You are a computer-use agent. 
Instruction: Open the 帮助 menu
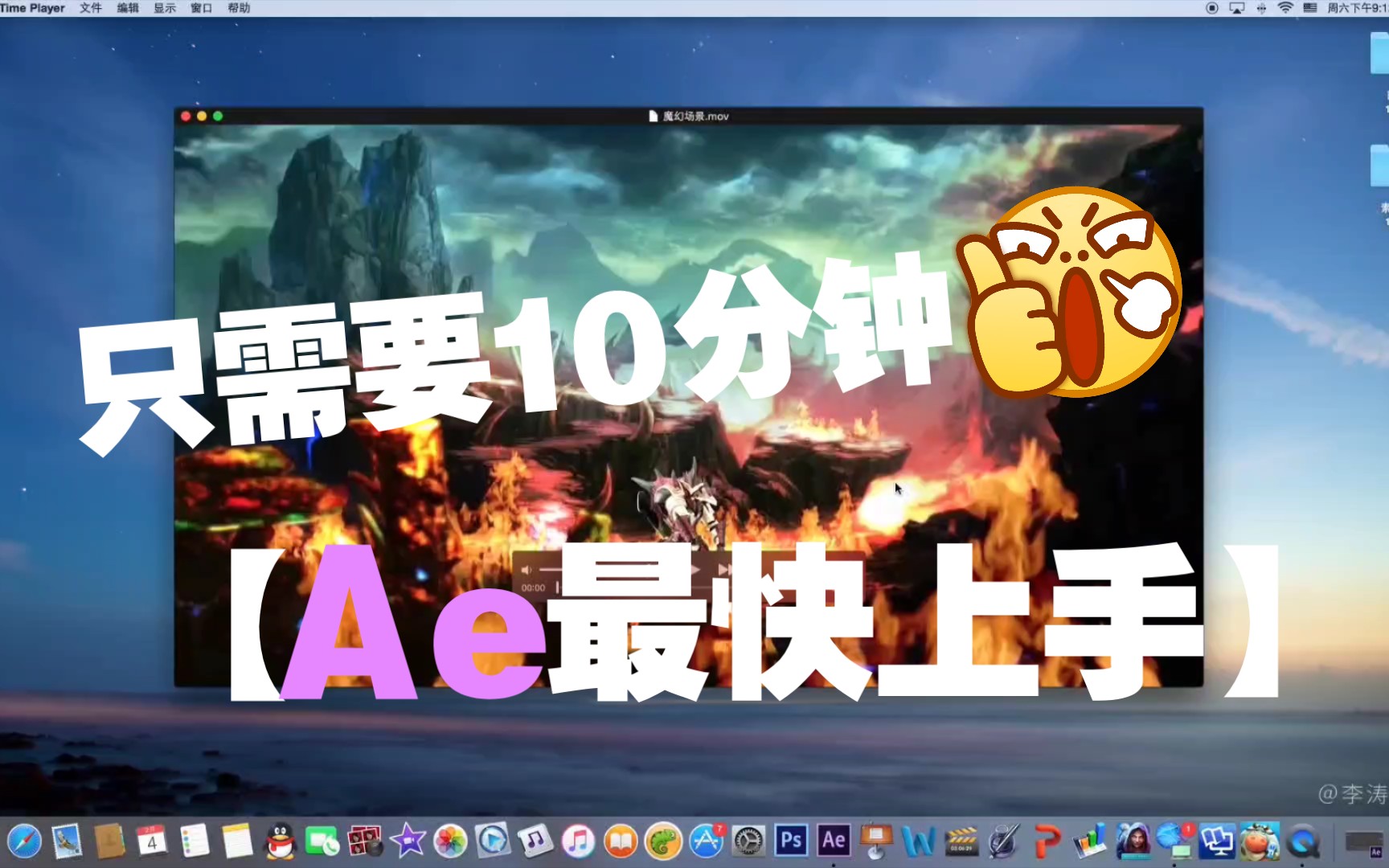point(239,8)
